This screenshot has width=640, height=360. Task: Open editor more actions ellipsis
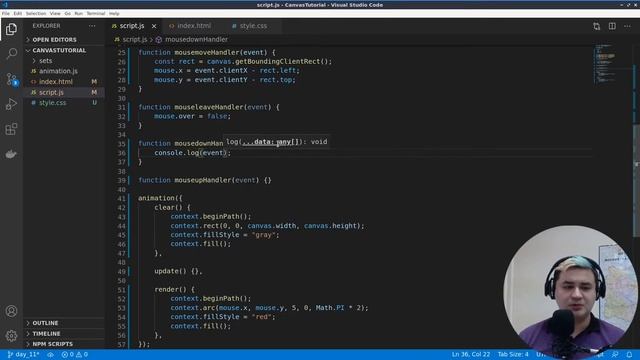[627, 26]
